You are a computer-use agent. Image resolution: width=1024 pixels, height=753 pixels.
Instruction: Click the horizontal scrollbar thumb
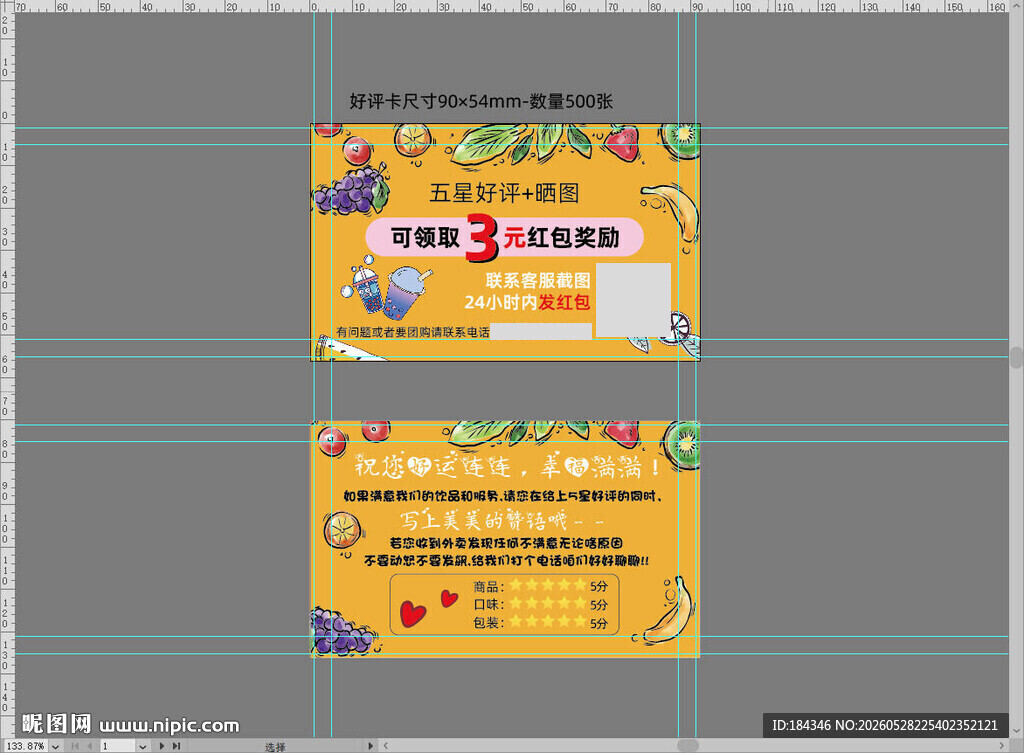click(688, 746)
